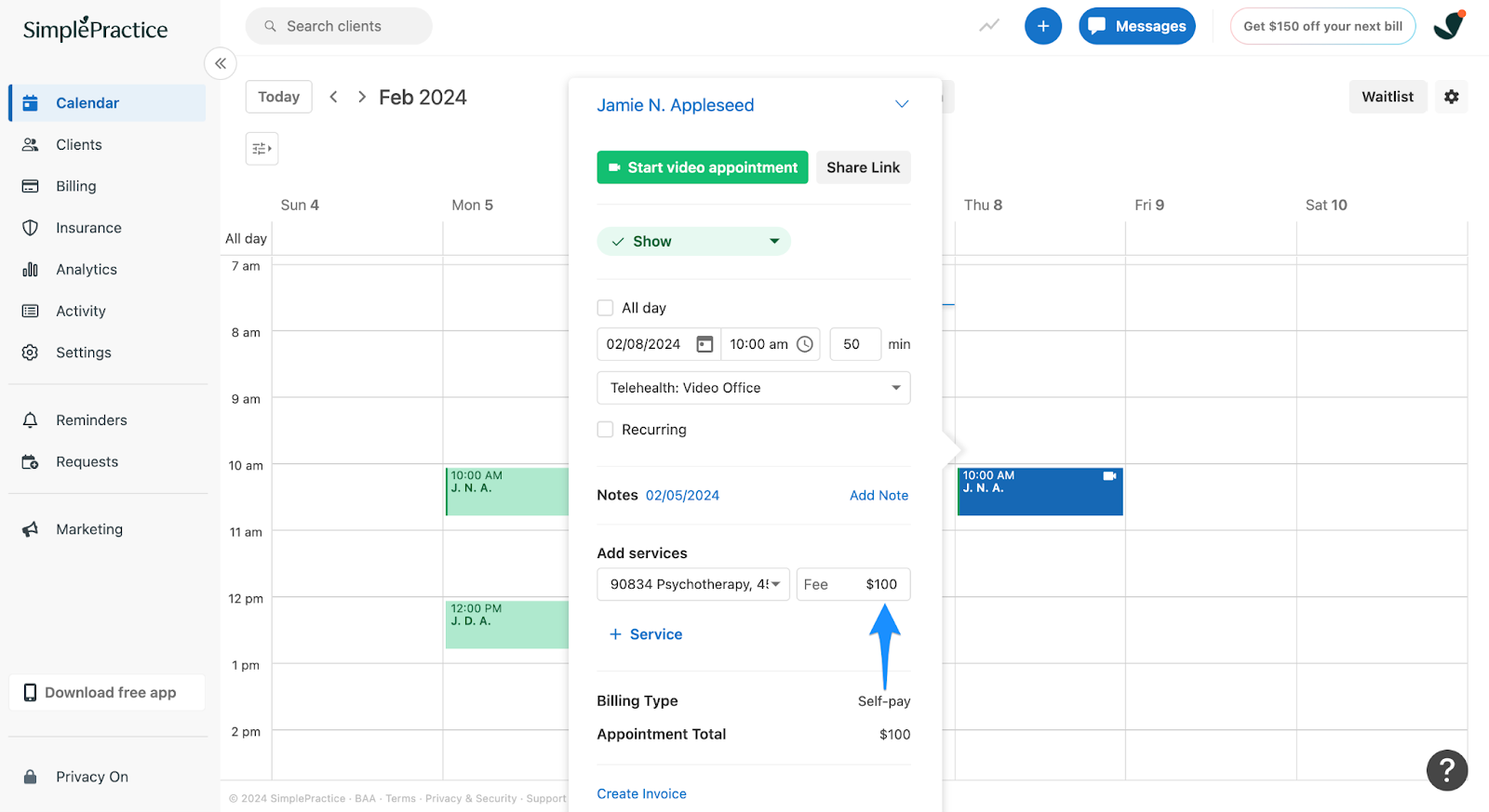
Task: Open the Show status dropdown
Action: (x=693, y=242)
